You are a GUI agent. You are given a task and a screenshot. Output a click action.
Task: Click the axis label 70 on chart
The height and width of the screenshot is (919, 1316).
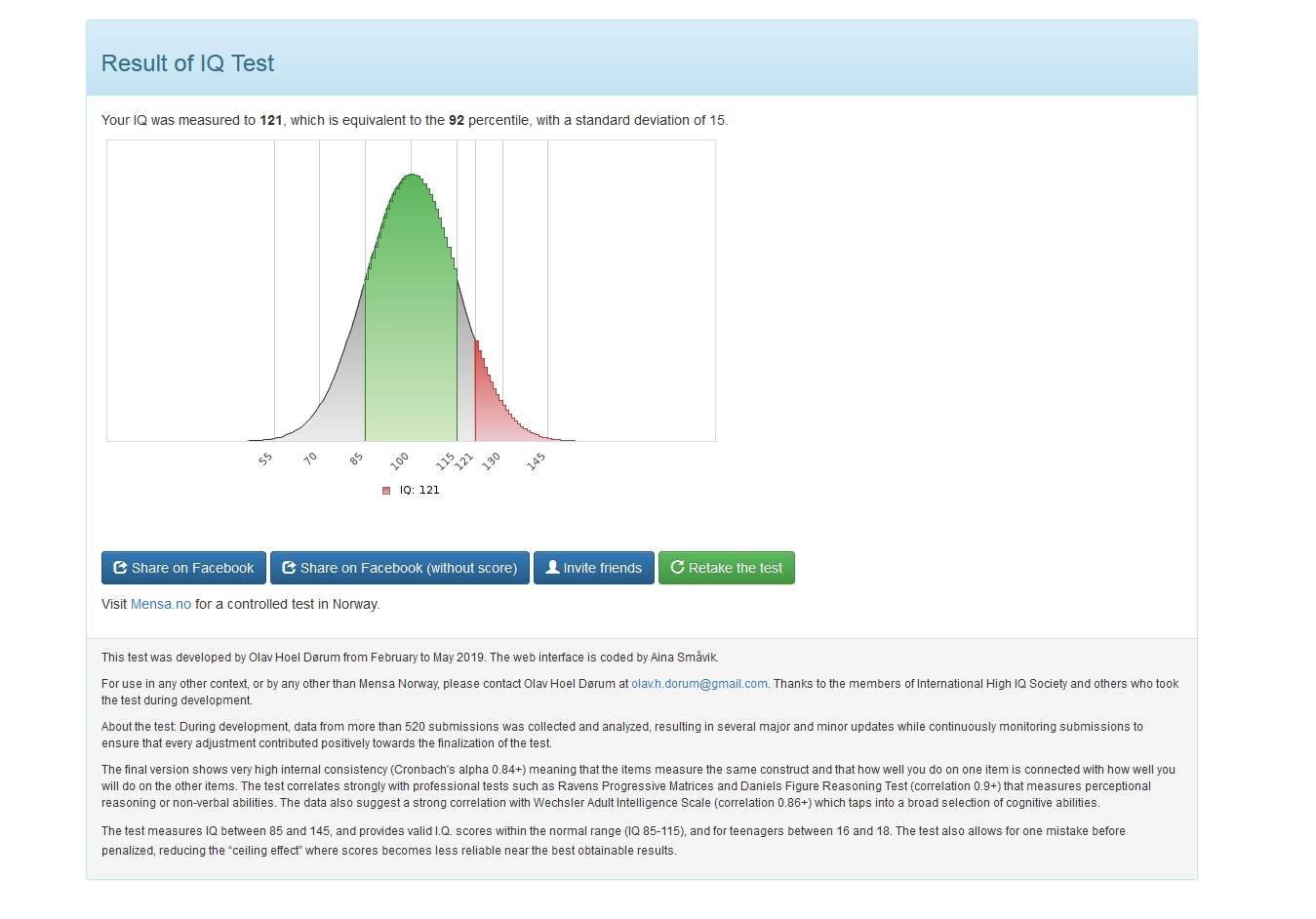[310, 458]
